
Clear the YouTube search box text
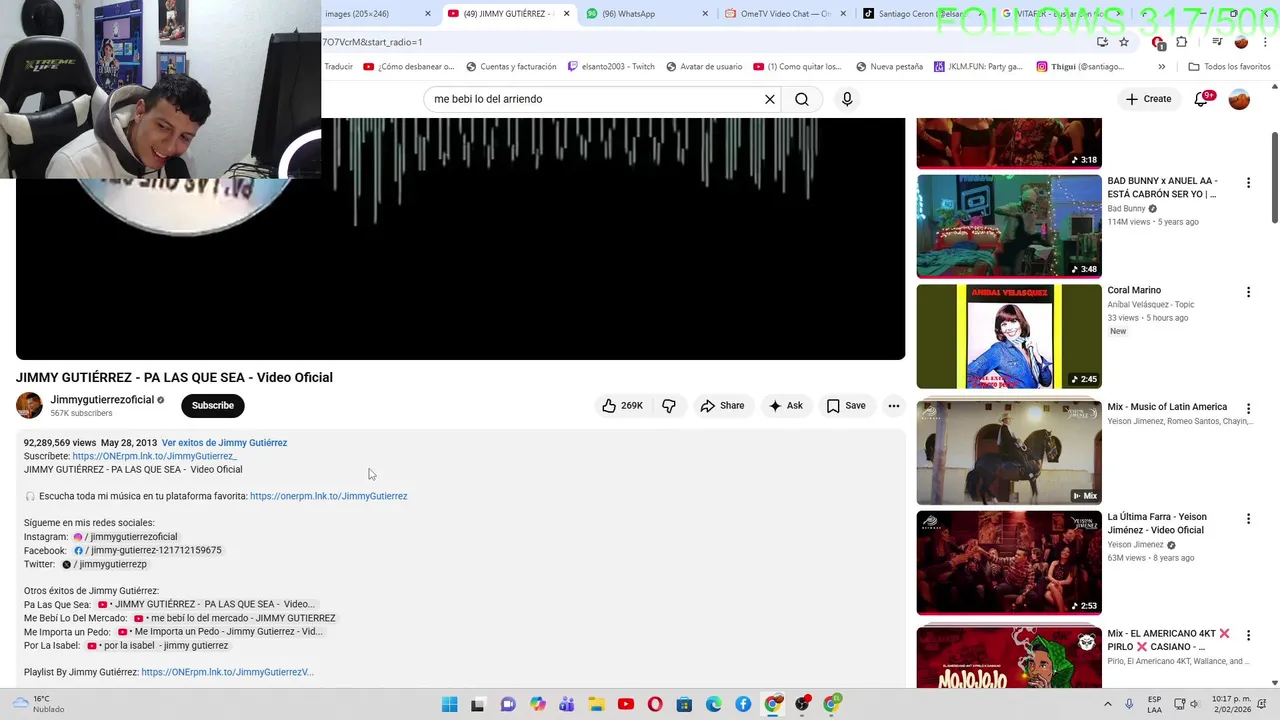770,99
